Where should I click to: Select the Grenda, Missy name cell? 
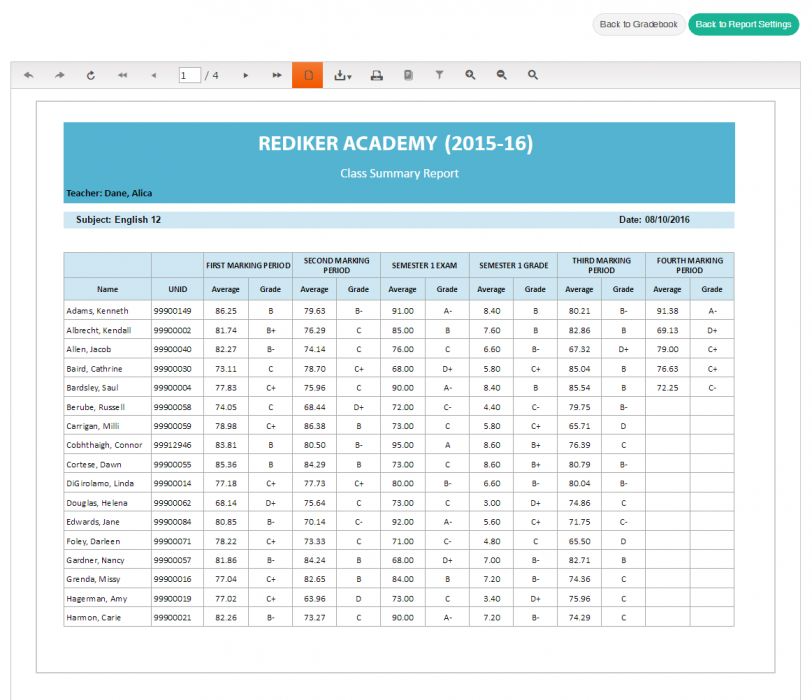pos(108,579)
